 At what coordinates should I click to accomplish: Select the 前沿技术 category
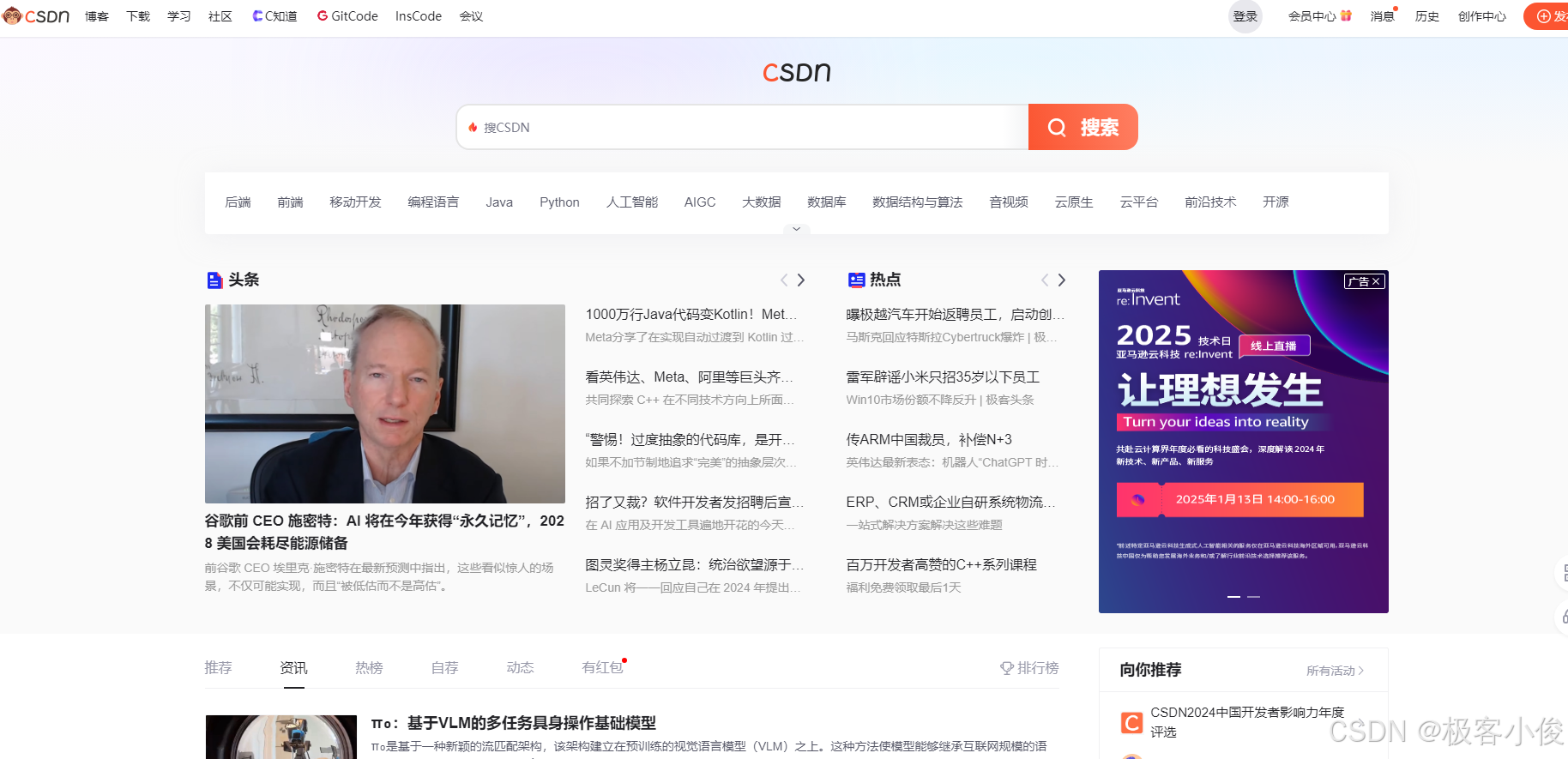click(x=1210, y=202)
